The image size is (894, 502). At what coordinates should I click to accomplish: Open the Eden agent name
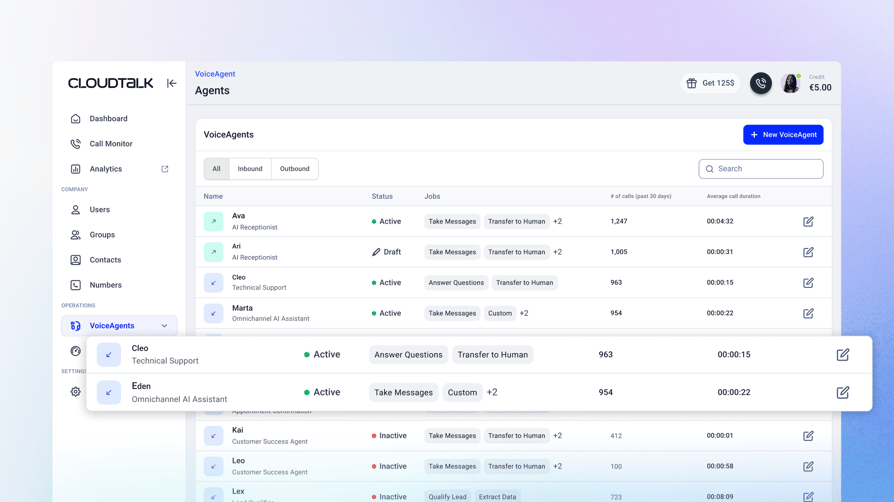[x=141, y=386]
